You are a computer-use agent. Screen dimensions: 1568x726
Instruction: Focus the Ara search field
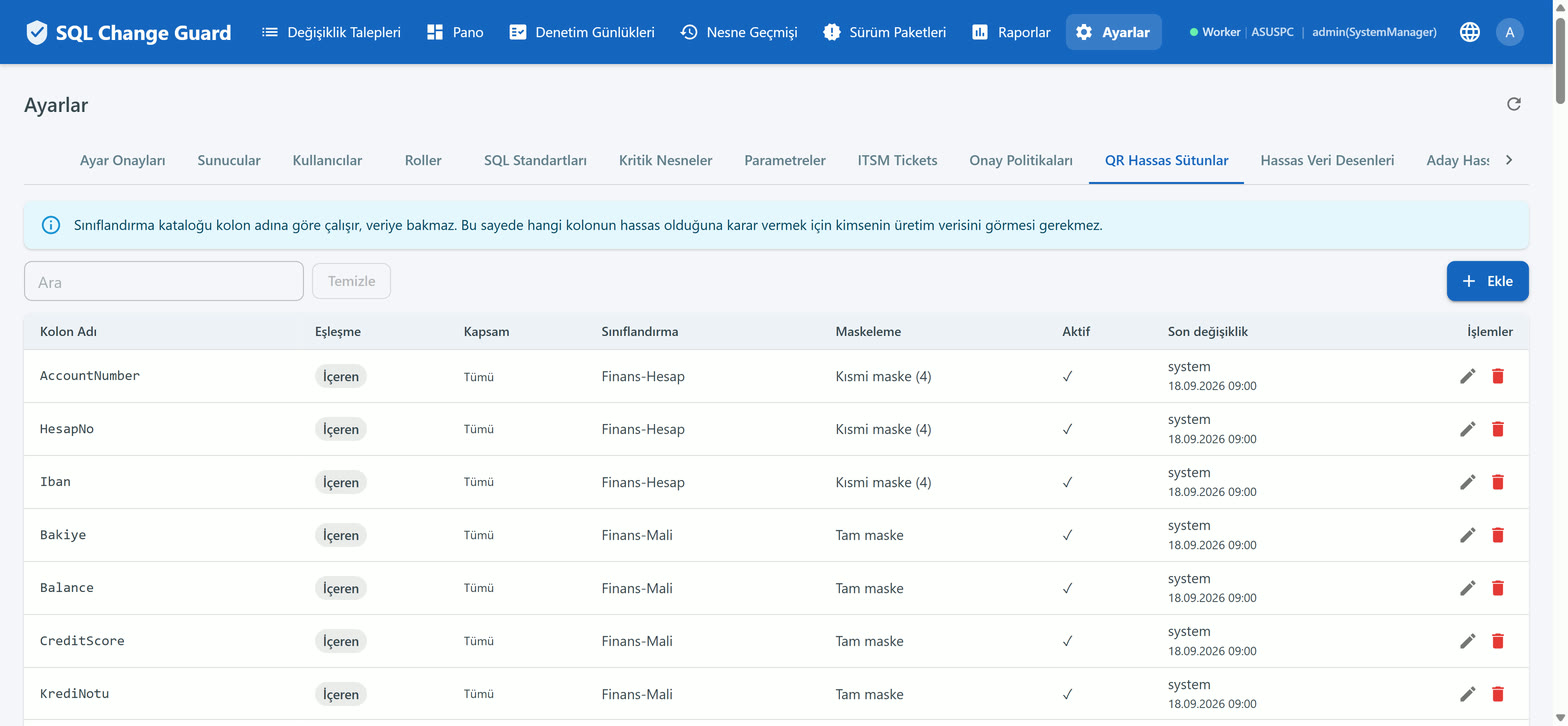164,281
